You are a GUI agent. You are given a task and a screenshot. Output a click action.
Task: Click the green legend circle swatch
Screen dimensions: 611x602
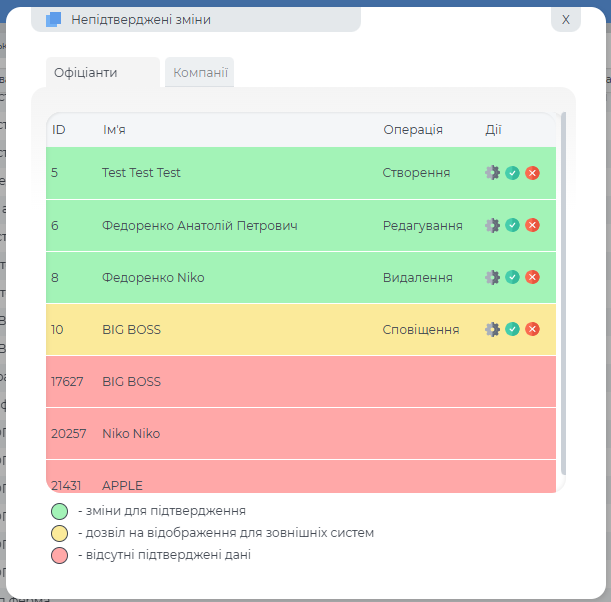click(60, 511)
